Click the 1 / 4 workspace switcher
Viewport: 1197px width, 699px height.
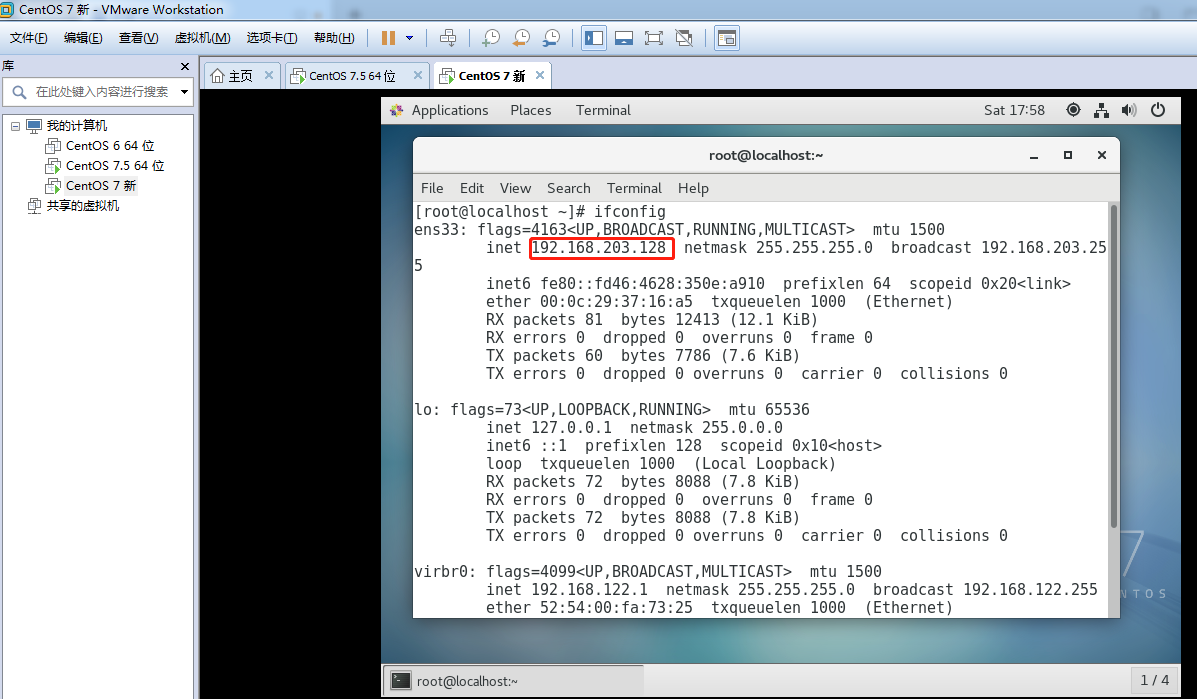coord(1154,680)
